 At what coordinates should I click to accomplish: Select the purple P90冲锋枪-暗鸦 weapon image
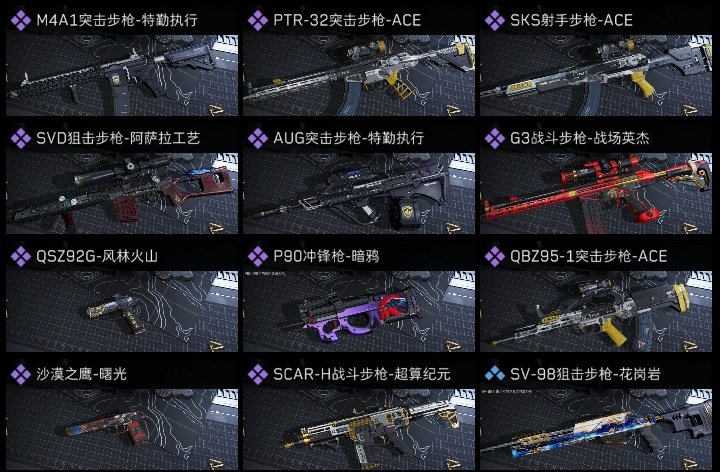point(359,311)
